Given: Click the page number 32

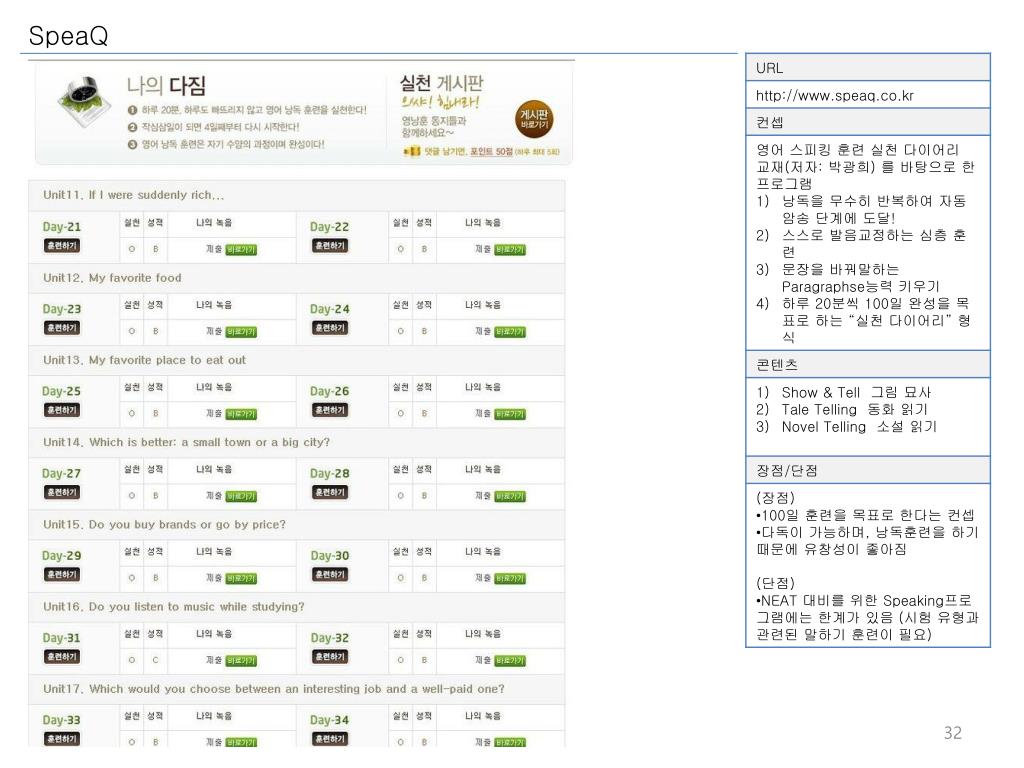Looking at the screenshot, I should (x=953, y=733).
